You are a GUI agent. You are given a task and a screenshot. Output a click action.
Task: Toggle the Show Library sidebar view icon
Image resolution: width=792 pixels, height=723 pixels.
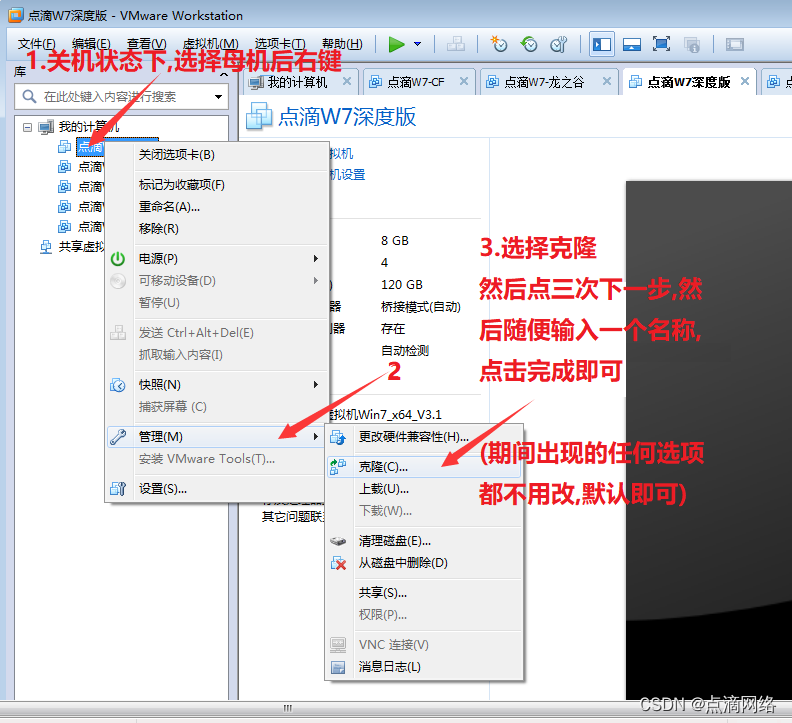602,44
